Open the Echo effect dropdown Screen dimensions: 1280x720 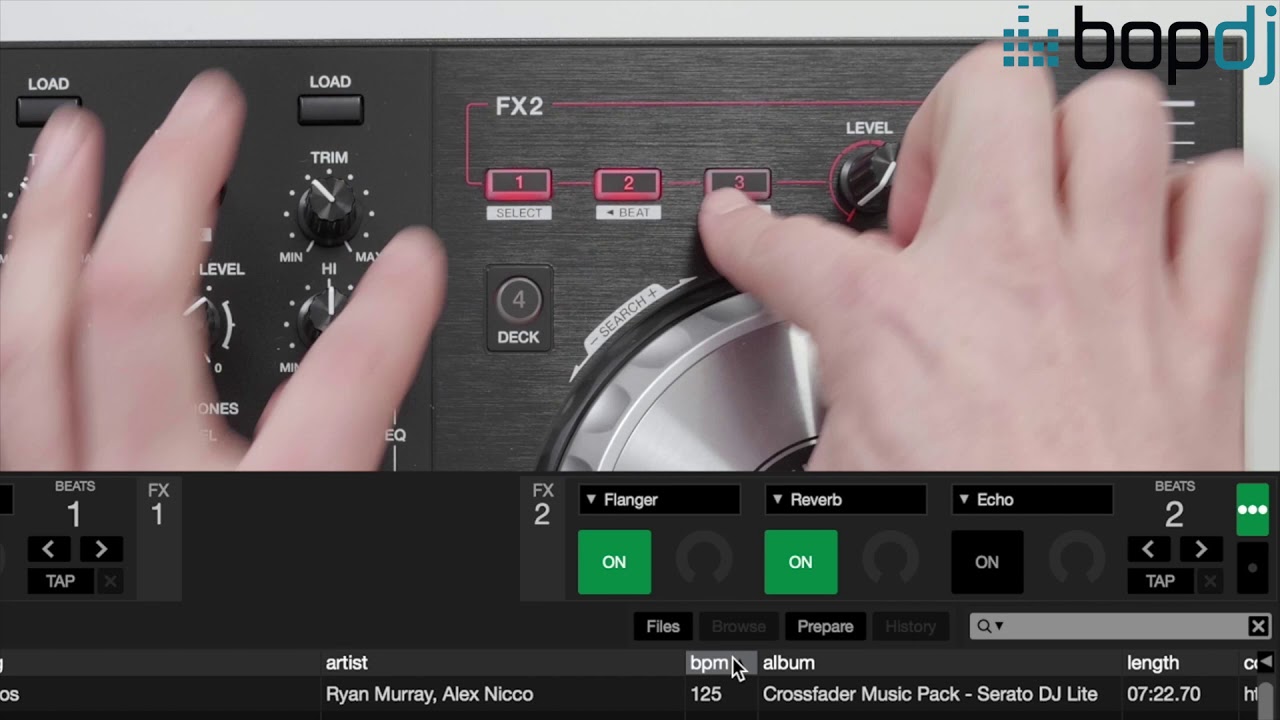pos(1032,499)
